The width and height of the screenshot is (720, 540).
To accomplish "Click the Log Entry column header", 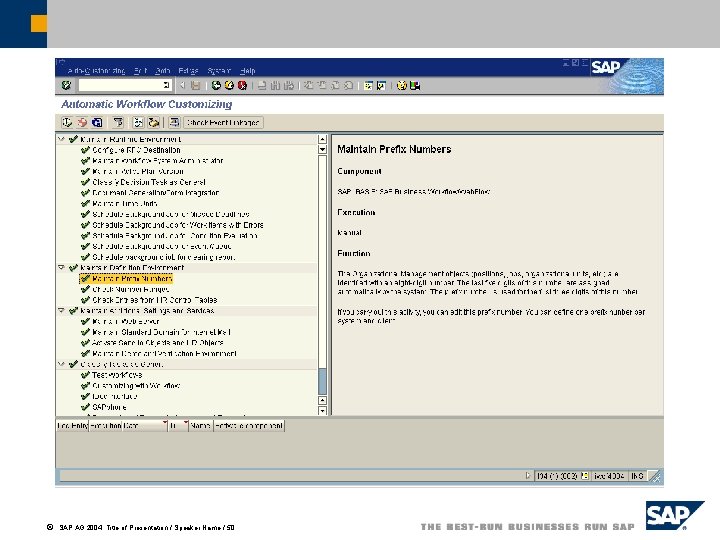I will (72, 426).
